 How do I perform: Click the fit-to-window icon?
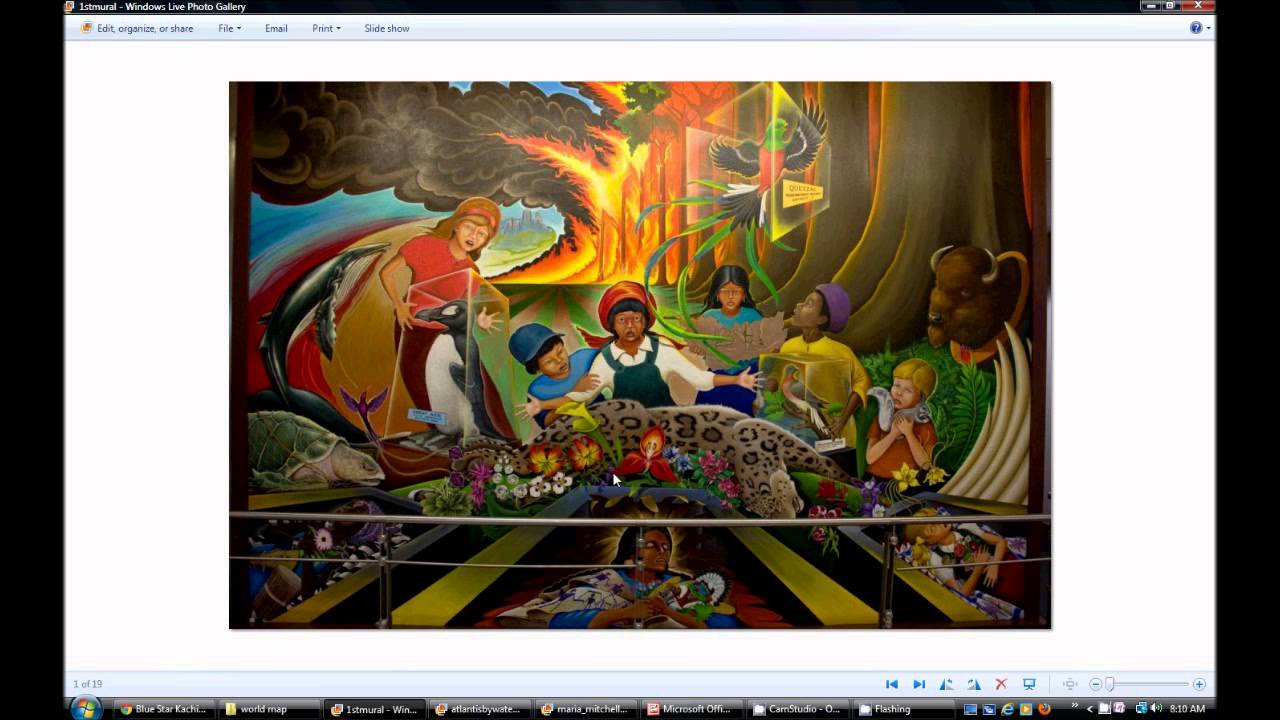coord(1070,684)
